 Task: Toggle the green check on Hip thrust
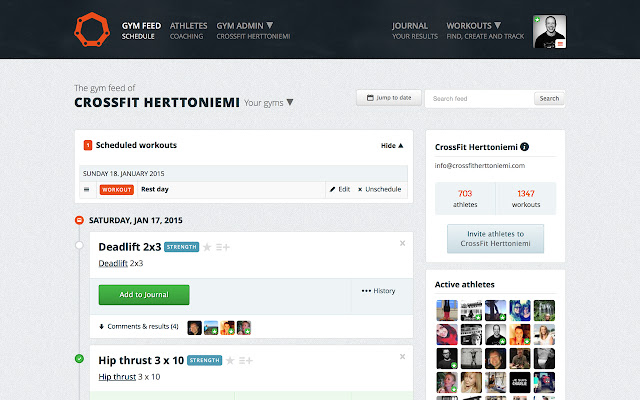[x=80, y=358]
